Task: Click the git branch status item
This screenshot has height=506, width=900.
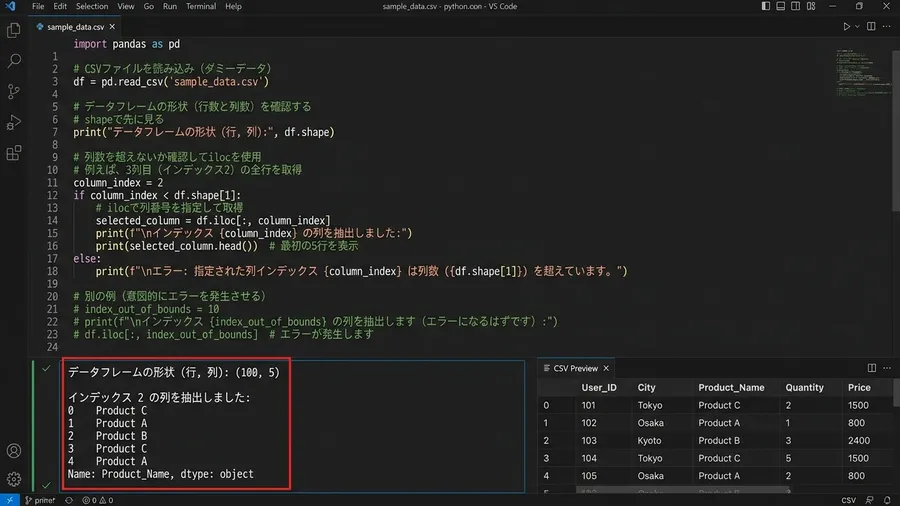Action: pyautogui.click(x=40, y=500)
